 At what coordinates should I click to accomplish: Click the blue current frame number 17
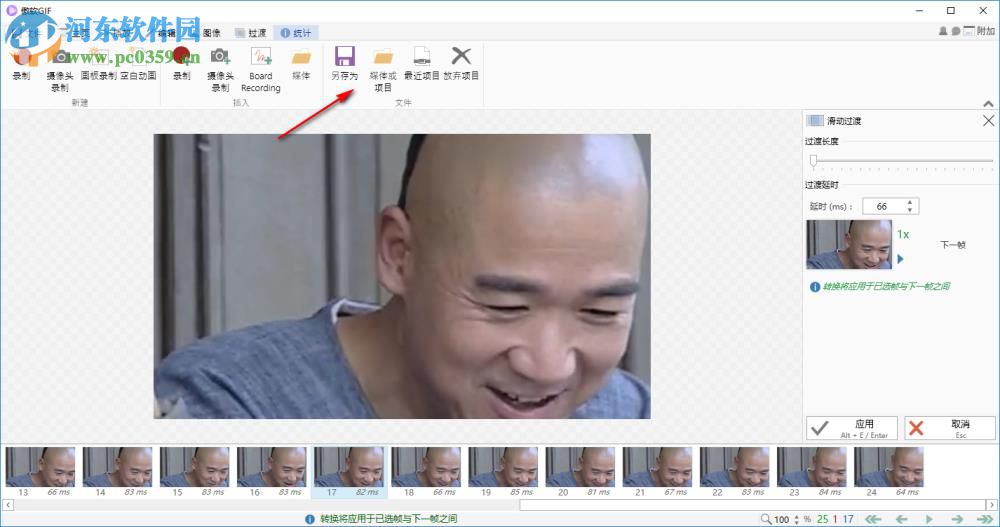pos(848,519)
